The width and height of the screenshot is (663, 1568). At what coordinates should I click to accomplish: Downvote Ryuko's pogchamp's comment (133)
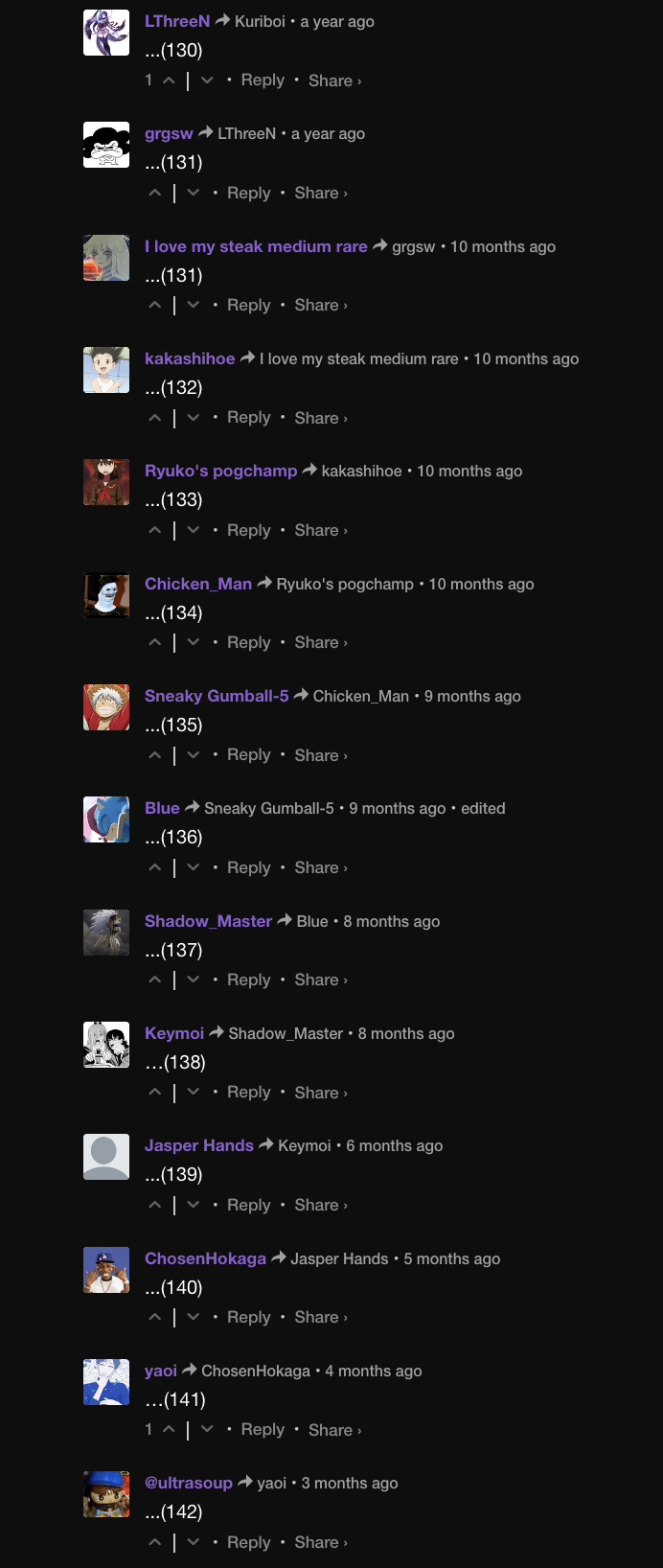194,530
